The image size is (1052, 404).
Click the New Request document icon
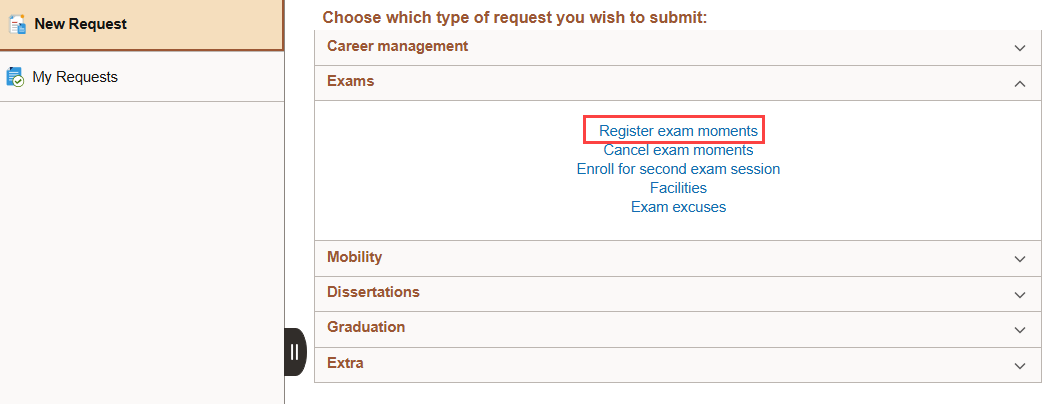(16, 24)
